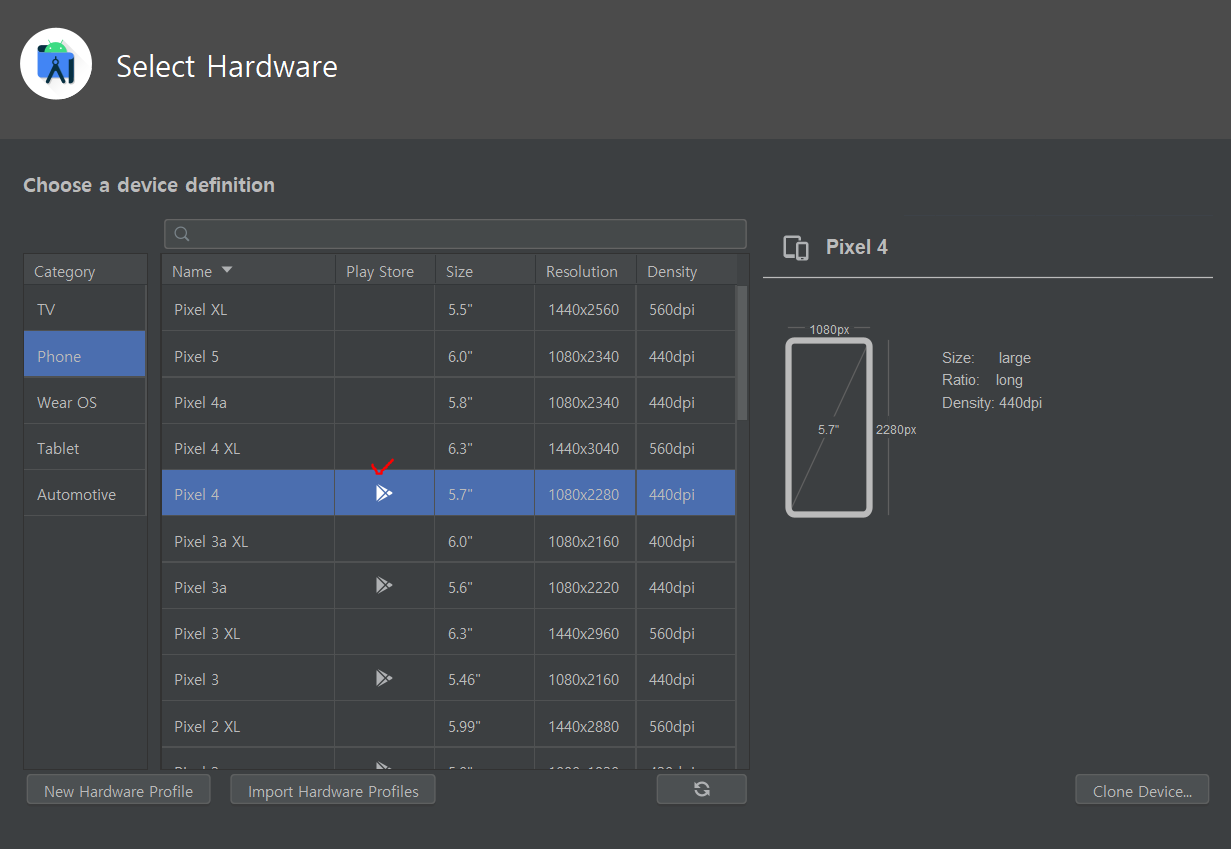Click the 1440x2880 resolution cell
The height and width of the screenshot is (849, 1231).
(584, 726)
